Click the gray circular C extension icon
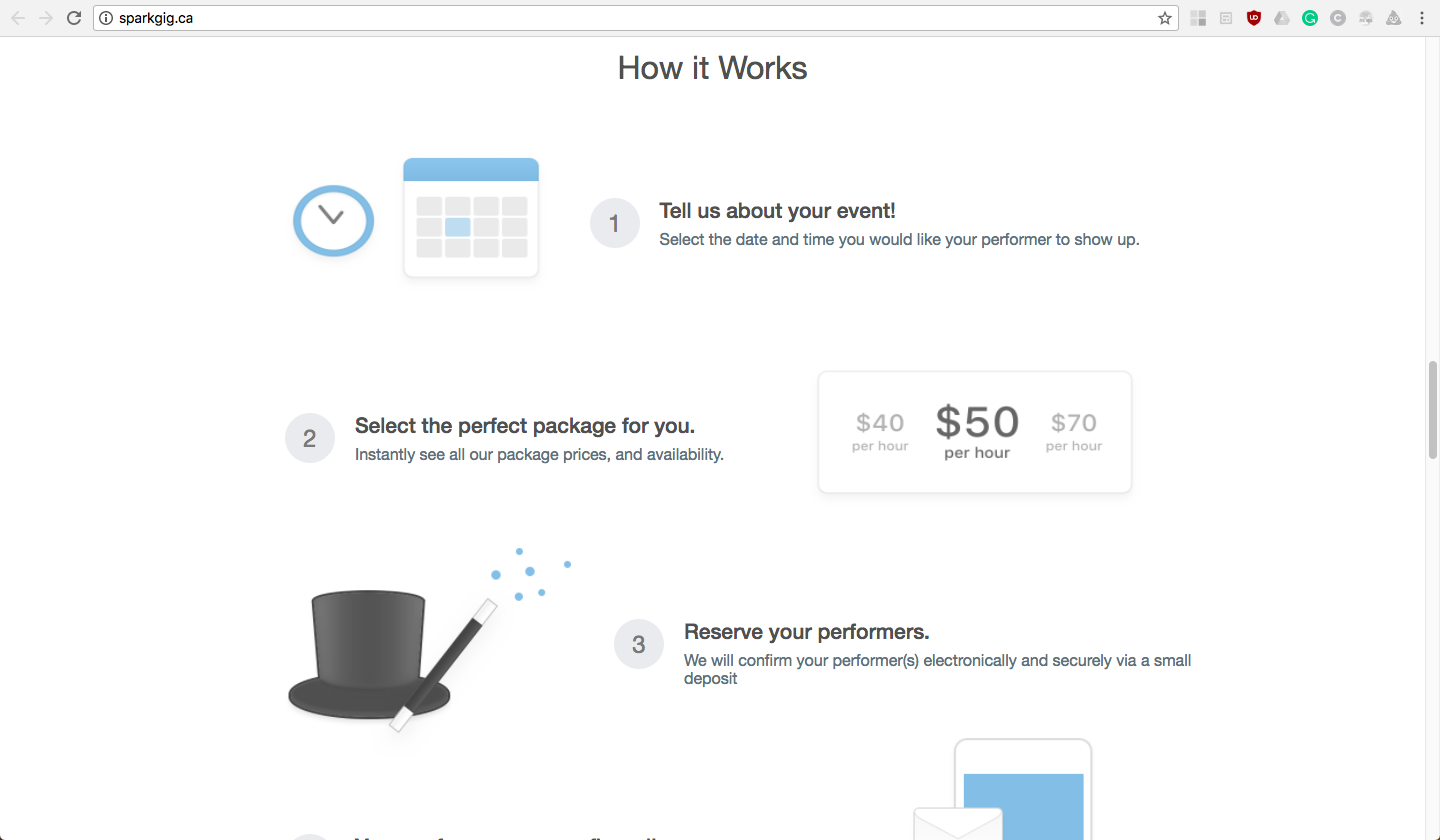Image resolution: width=1440 pixels, height=840 pixels. click(x=1338, y=18)
